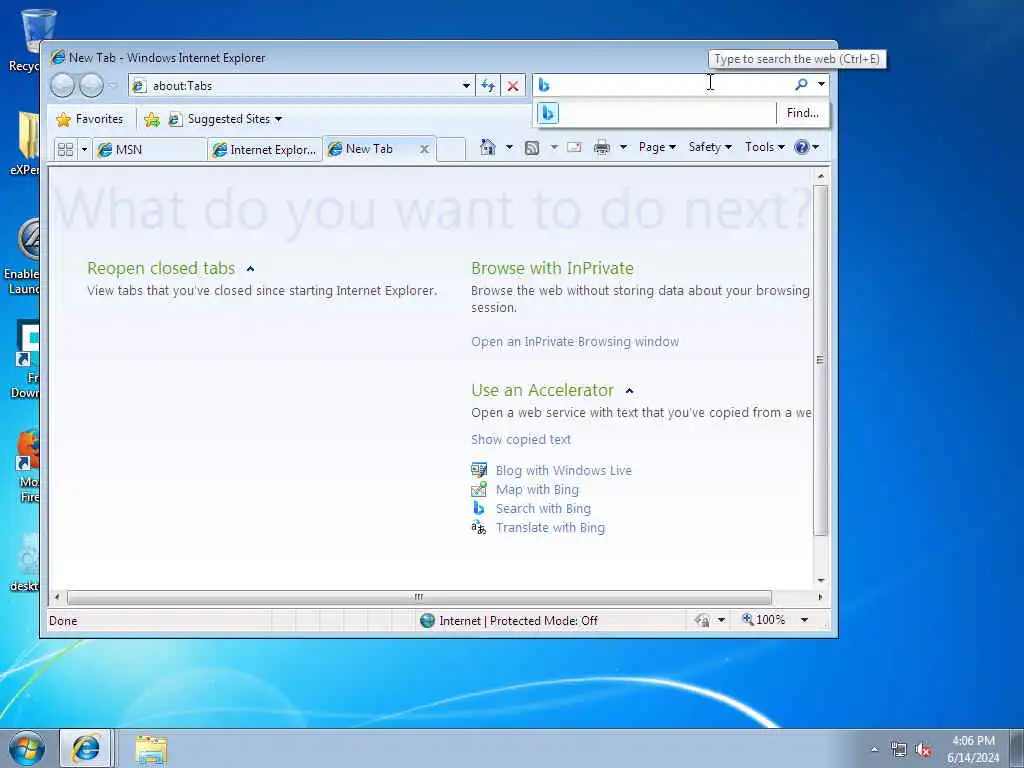Click the Forward navigation button
This screenshot has width=1024, height=768.
point(91,86)
